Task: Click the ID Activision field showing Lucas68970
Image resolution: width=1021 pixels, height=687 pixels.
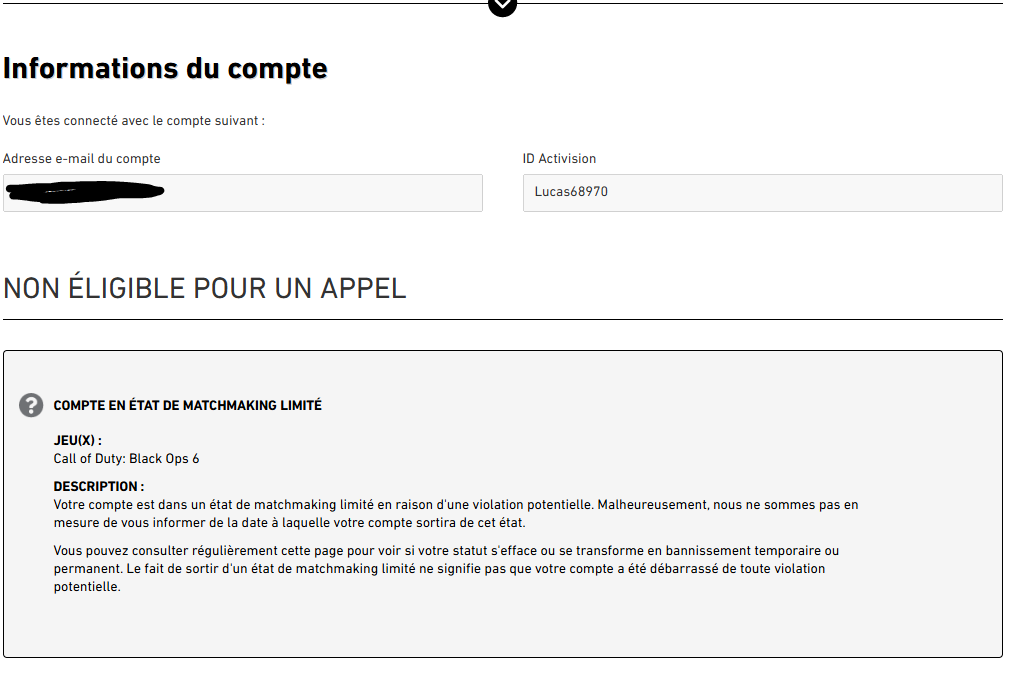Action: point(762,193)
